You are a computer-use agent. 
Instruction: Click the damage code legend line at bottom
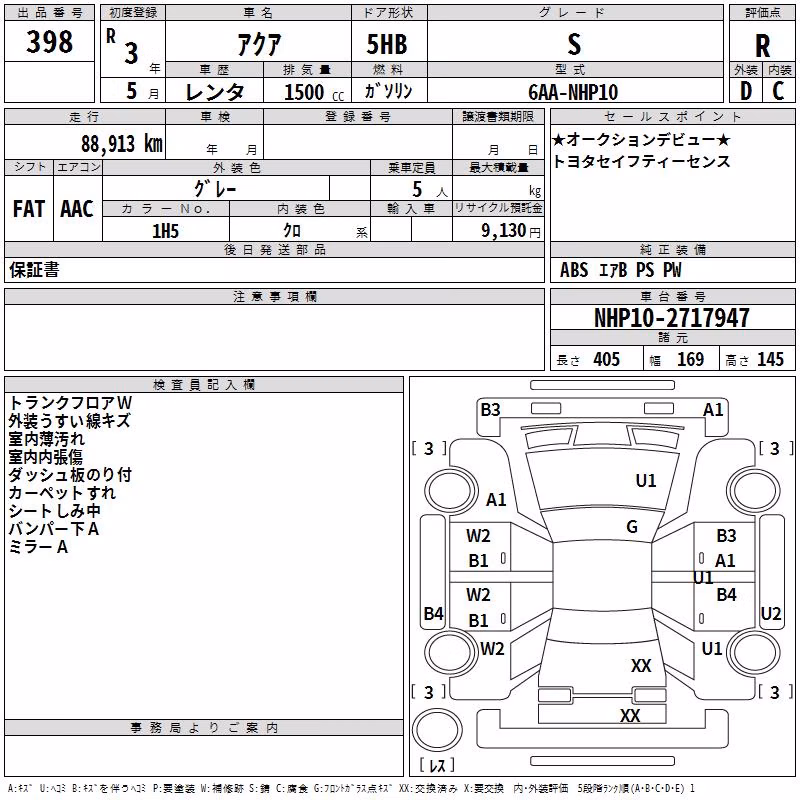click(x=351, y=789)
